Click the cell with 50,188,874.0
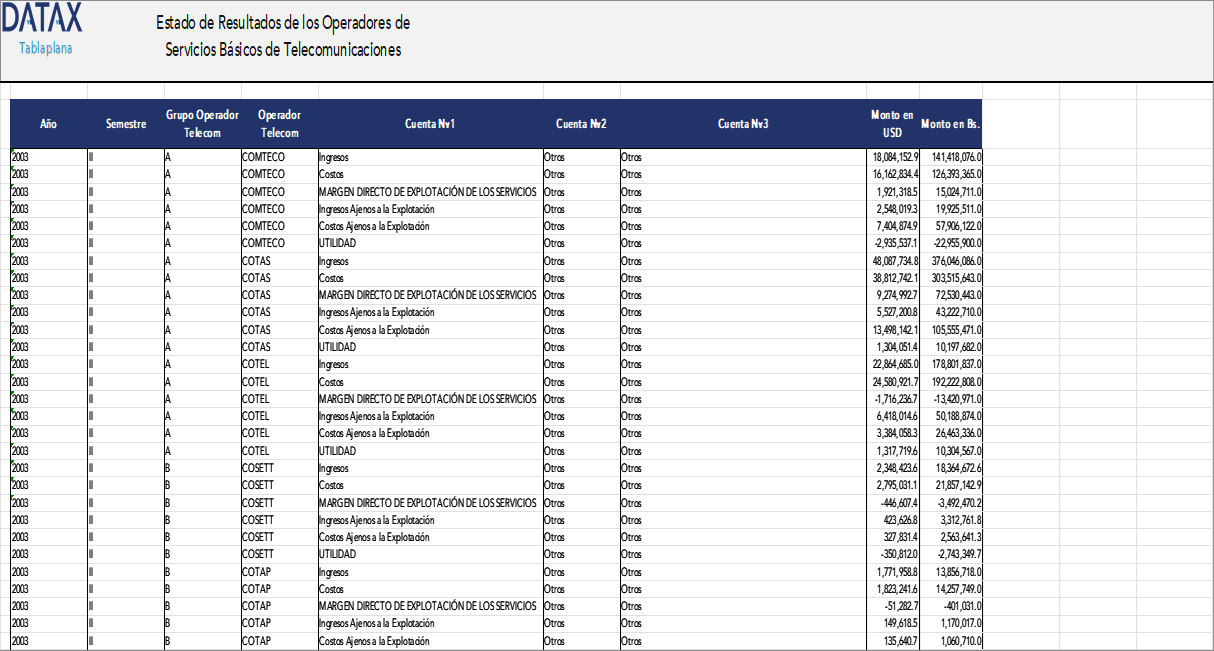 (951, 416)
